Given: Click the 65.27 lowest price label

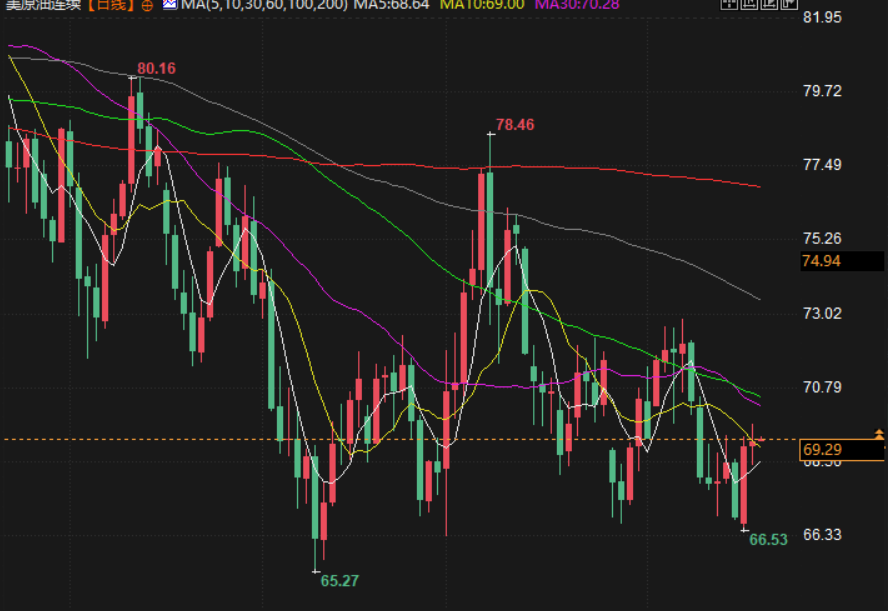Looking at the screenshot, I should (x=339, y=580).
